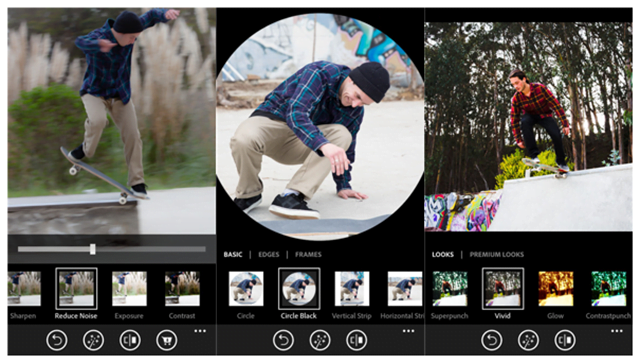Pick the Contrast adjustment thumbnail

pyautogui.click(x=182, y=289)
